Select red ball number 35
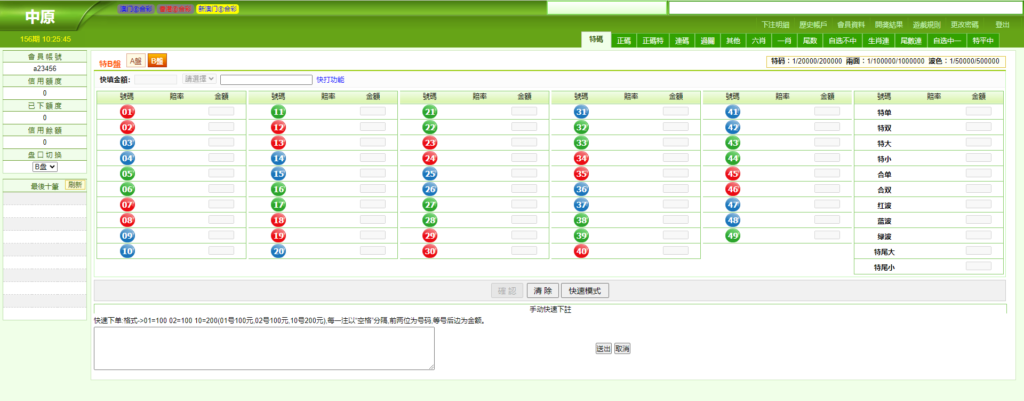Viewport: 1024px width, 401px height. [x=582, y=174]
